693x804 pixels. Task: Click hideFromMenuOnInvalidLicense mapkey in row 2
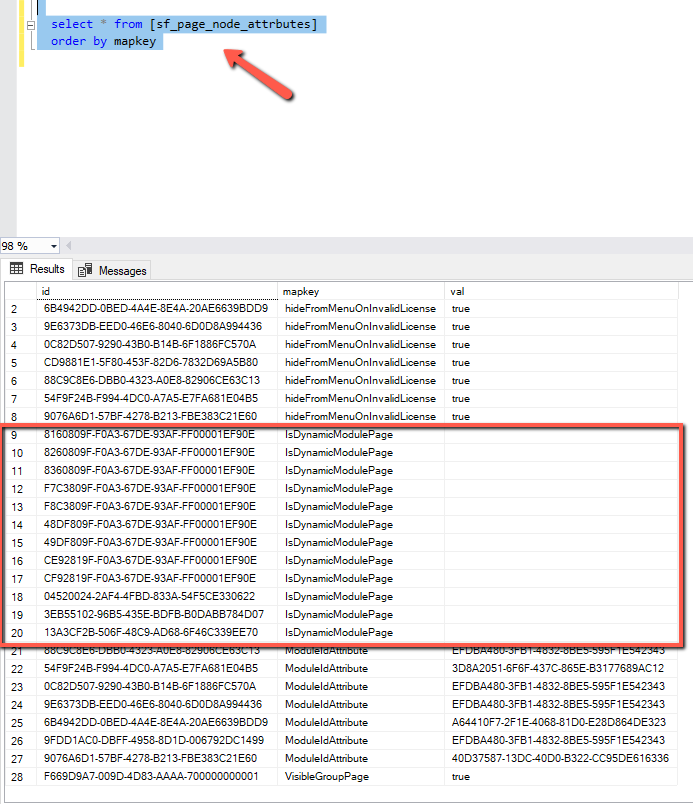pyautogui.click(x=361, y=309)
